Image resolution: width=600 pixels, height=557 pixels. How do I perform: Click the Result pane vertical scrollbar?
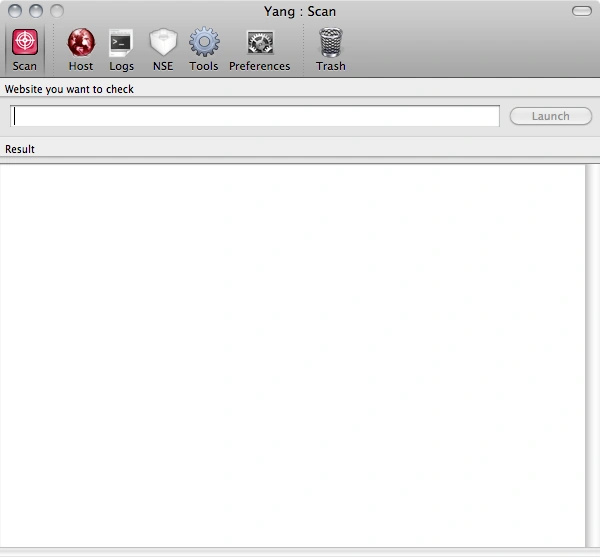pos(592,356)
